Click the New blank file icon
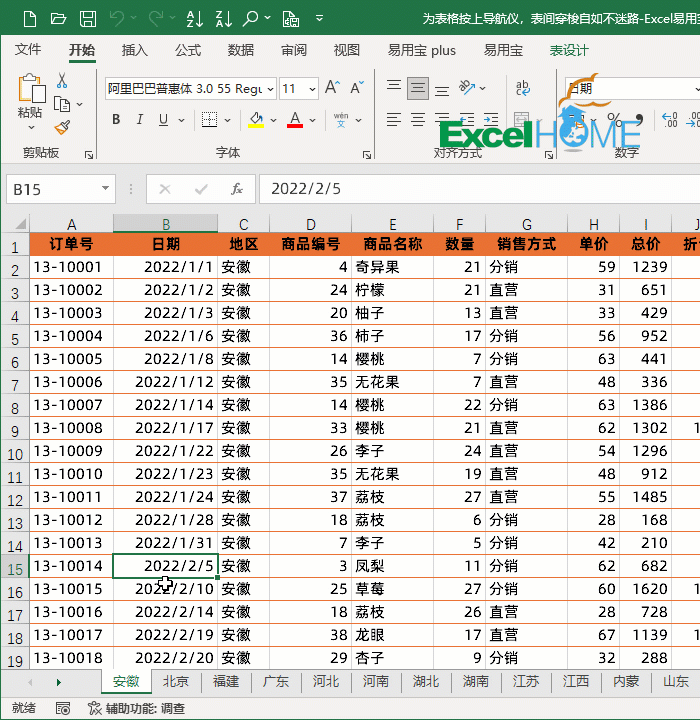The image size is (700, 720). 30,19
